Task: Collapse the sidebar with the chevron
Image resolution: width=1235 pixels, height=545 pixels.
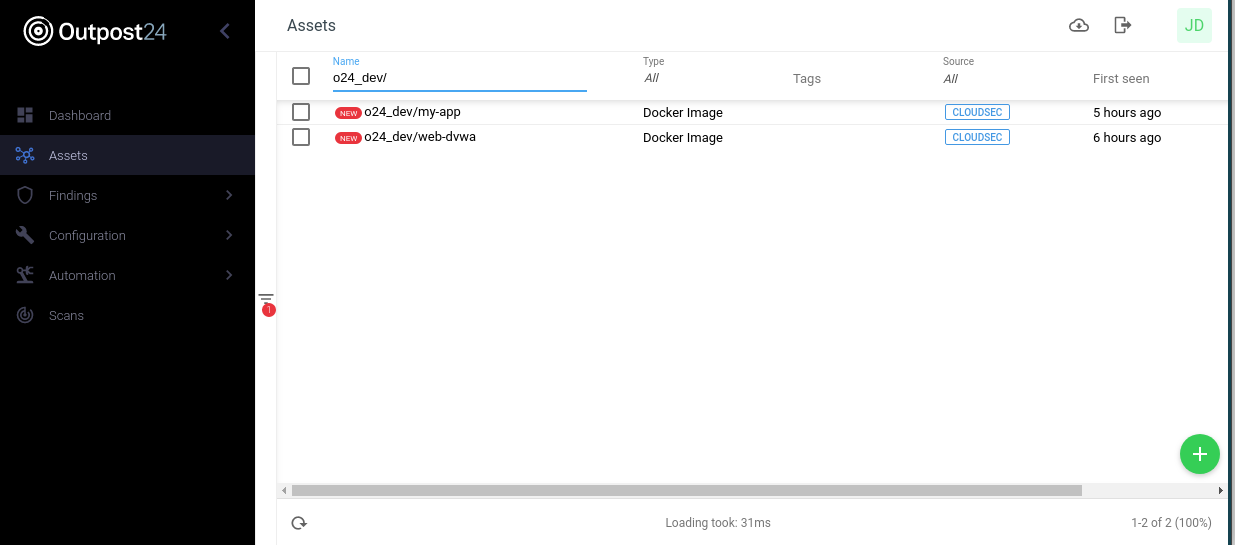Action: [224, 31]
